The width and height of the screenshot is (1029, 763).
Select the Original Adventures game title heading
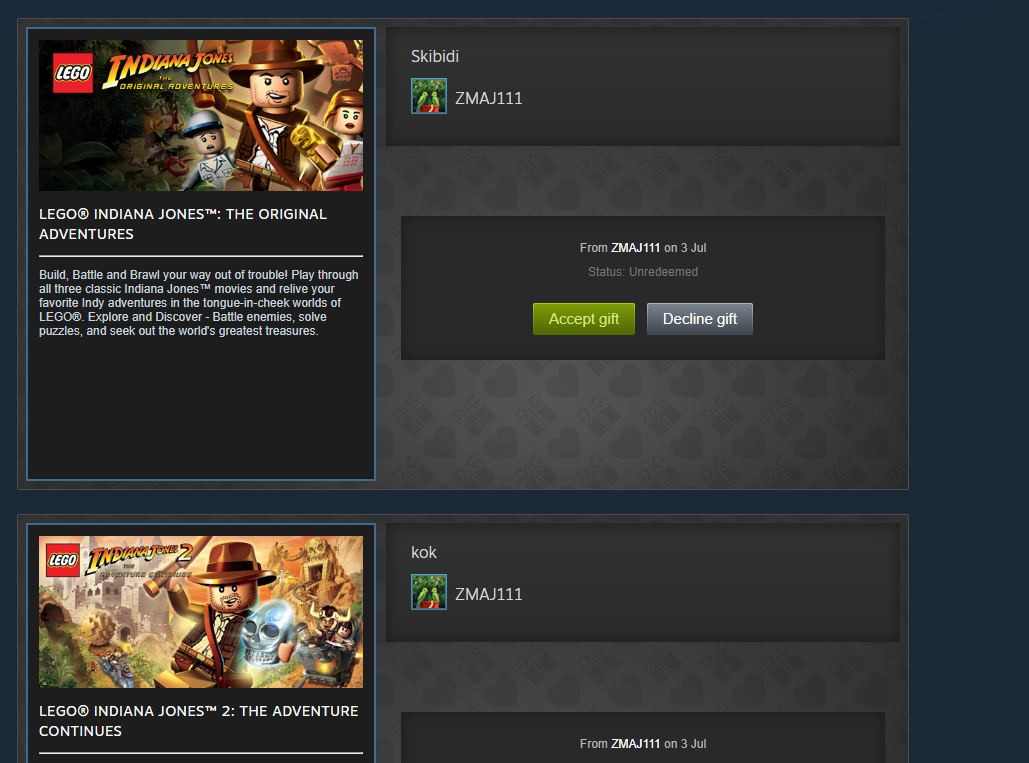point(182,224)
